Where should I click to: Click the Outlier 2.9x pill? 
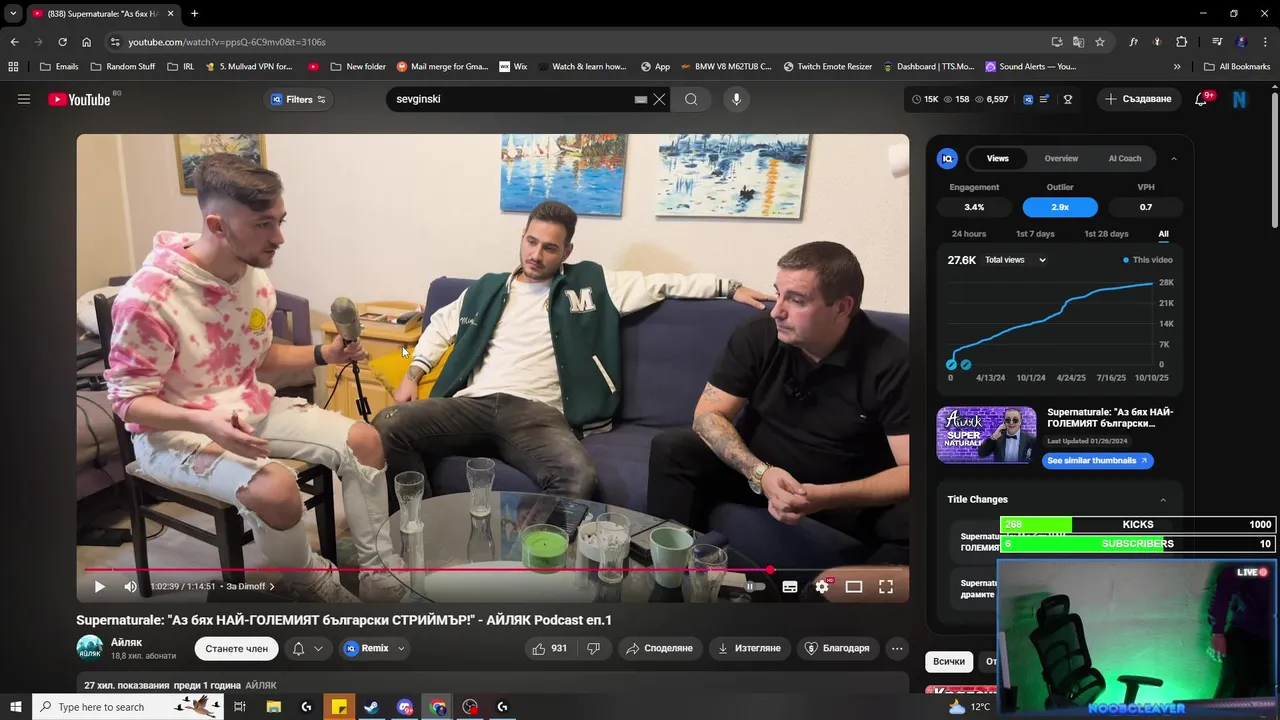click(1060, 207)
